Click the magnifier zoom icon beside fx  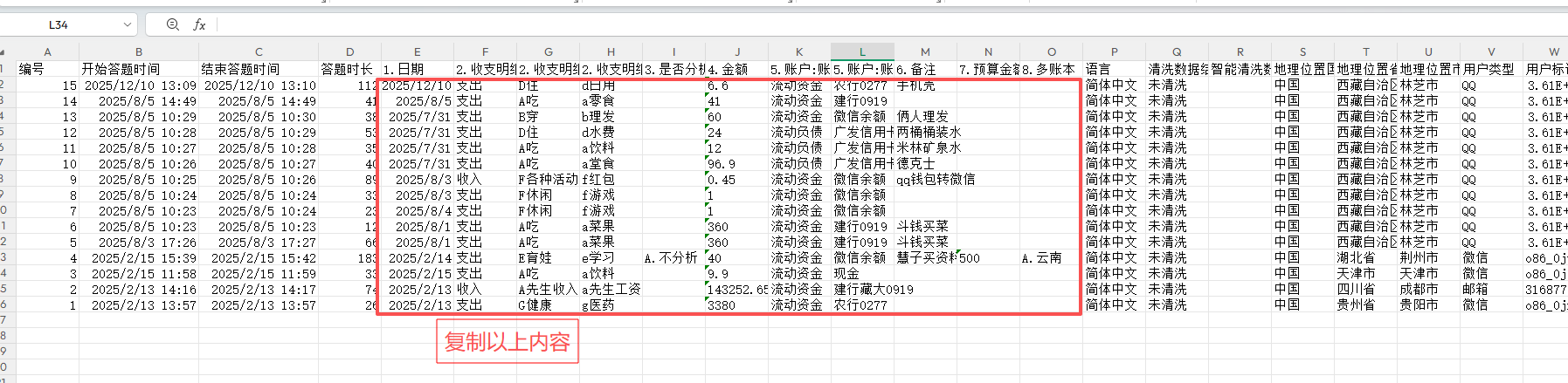[x=172, y=25]
